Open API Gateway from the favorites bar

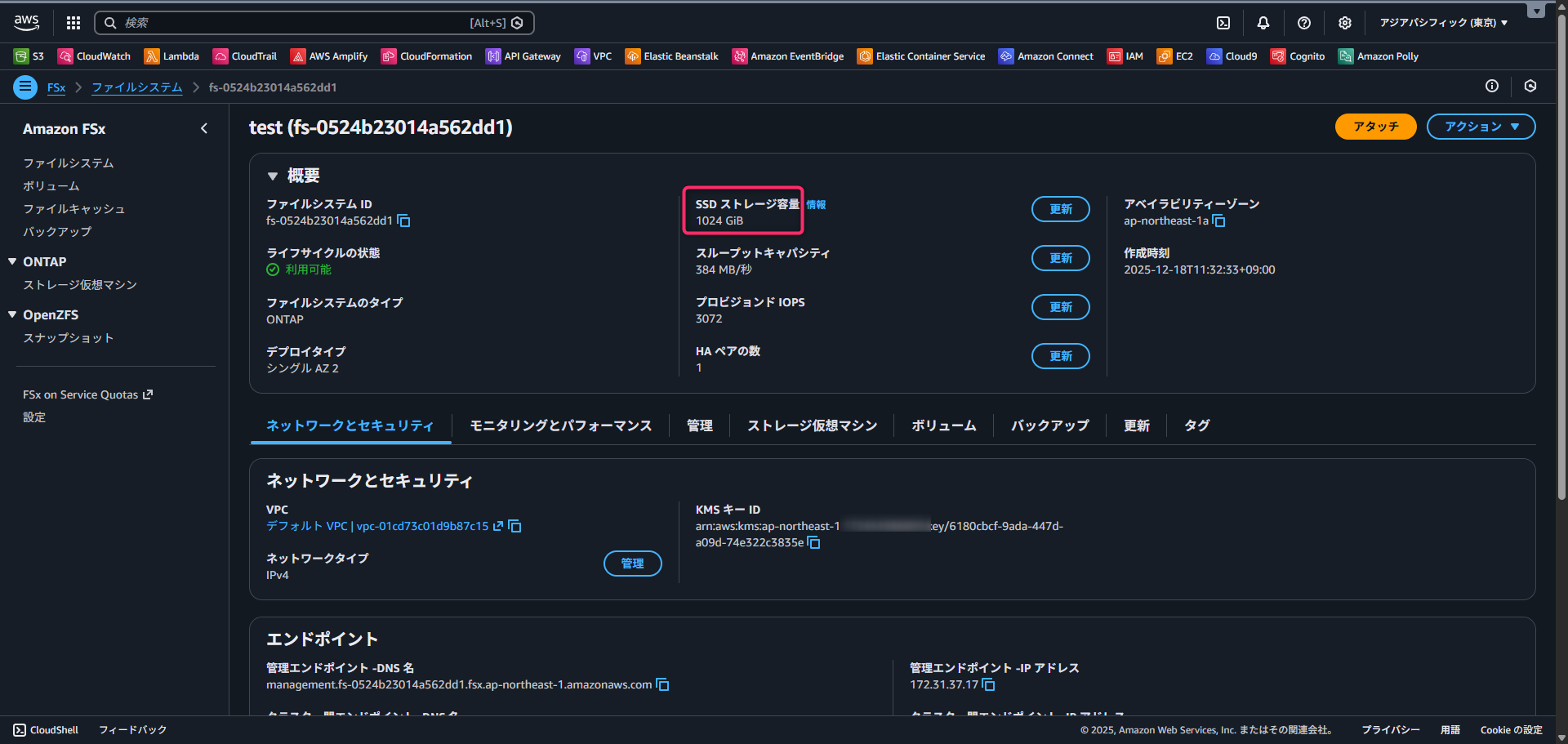pyautogui.click(x=523, y=56)
